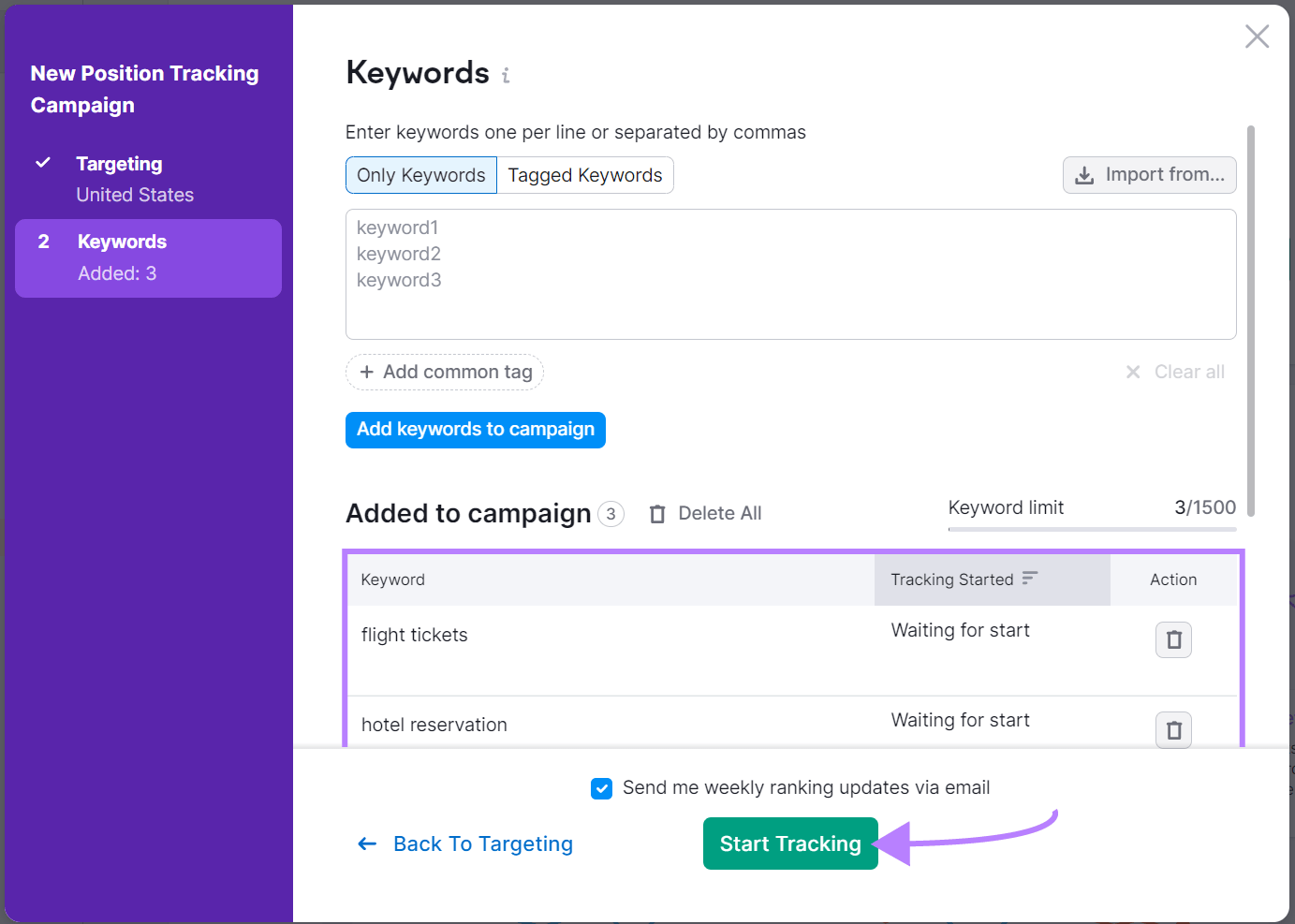The image size is (1295, 924).
Task: Click the Keyword limit progress bar
Action: pos(1092,529)
